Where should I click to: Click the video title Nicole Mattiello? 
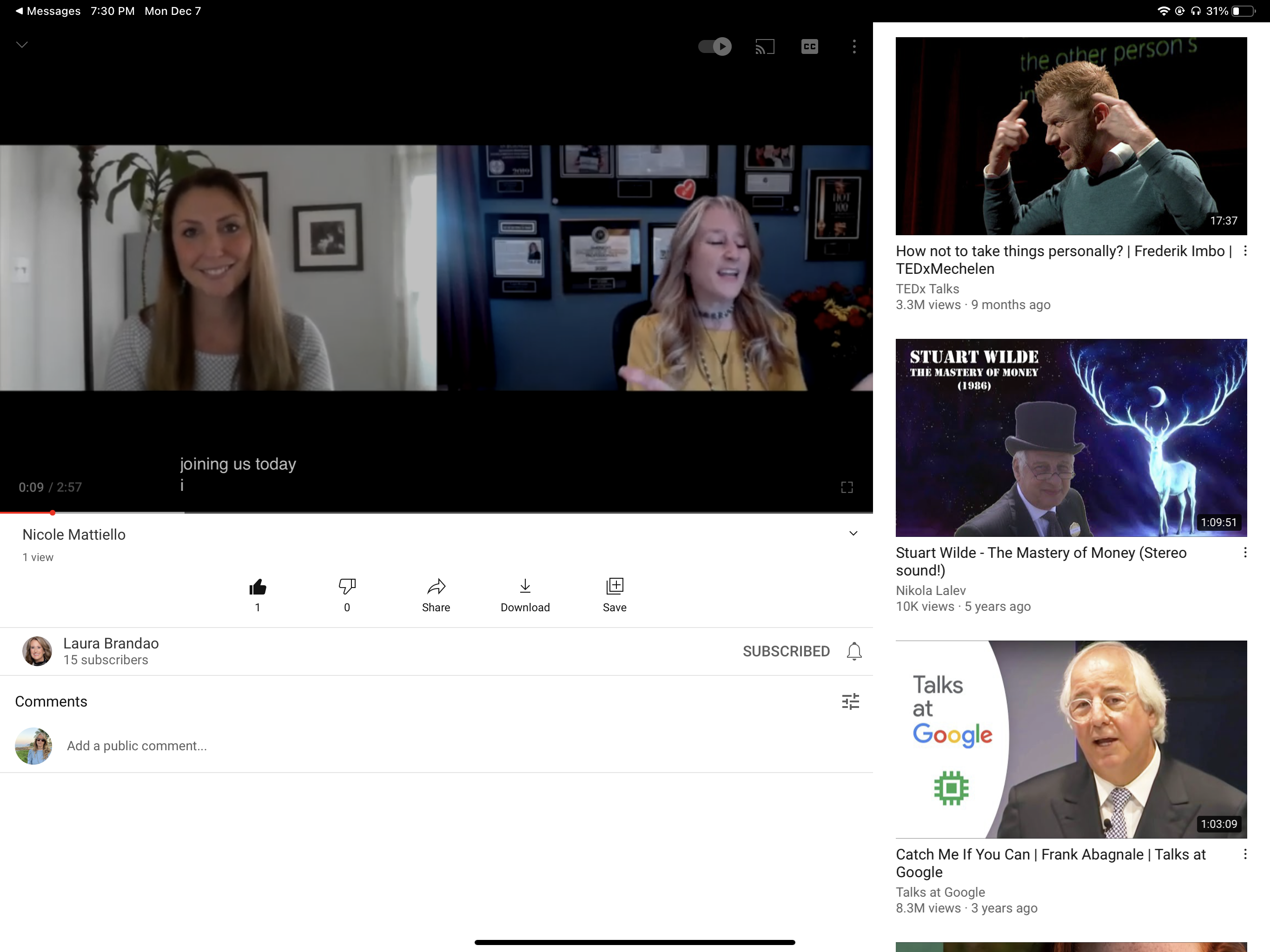[x=74, y=534]
